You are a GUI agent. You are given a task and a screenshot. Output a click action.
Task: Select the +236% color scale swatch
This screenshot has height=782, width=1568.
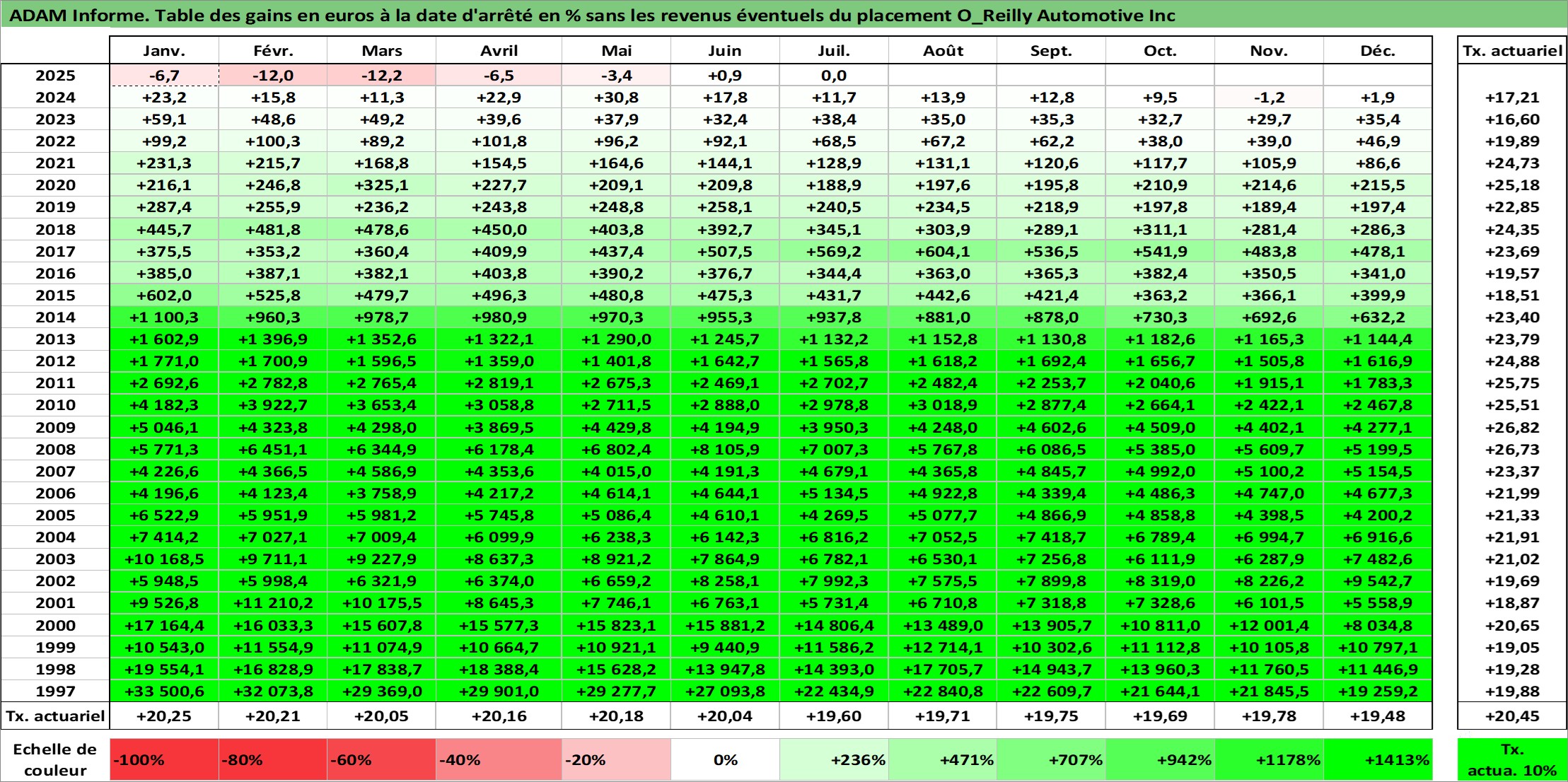(834, 760)
